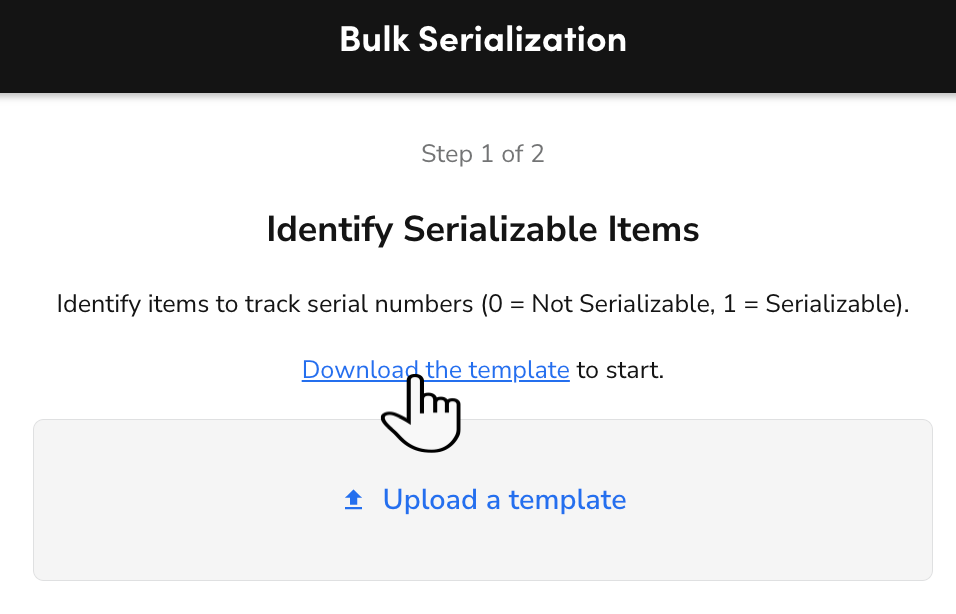Screen dimensions: 956x614
Task: Click "template" in the upload button label
Action: 567,500
